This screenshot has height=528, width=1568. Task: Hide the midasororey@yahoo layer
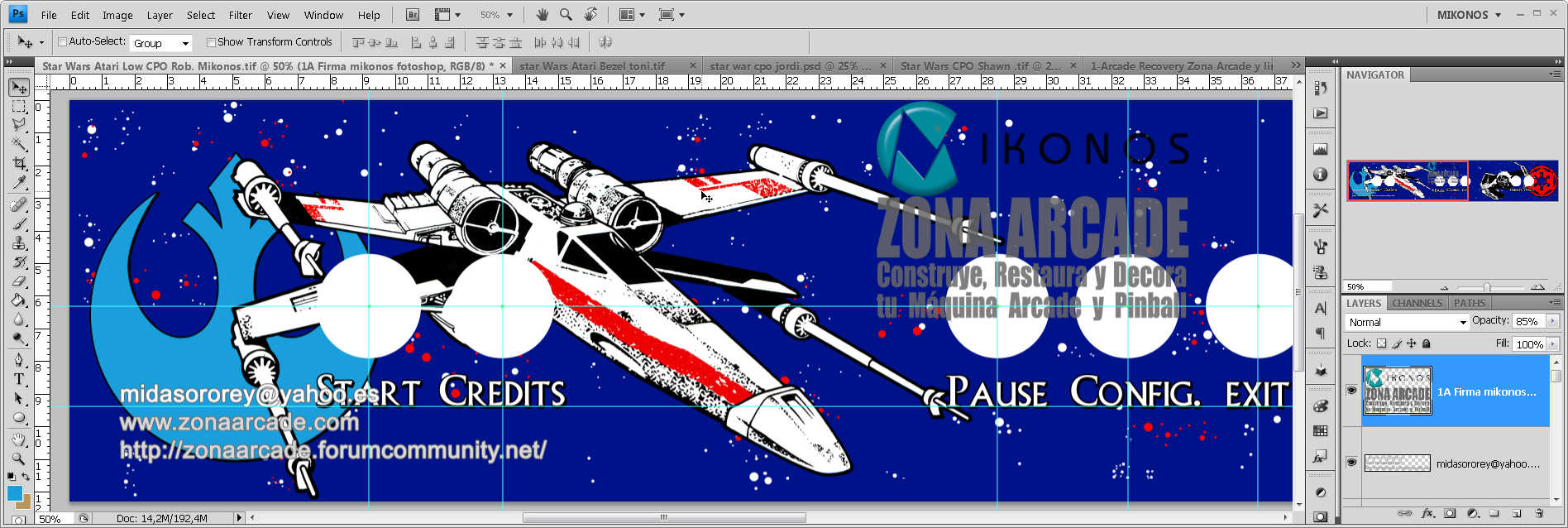point(1351,463)
